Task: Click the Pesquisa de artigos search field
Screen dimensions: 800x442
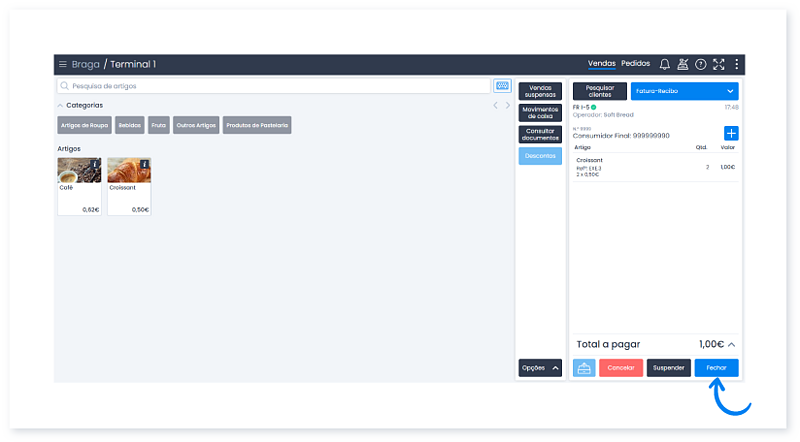Action: 273,86
